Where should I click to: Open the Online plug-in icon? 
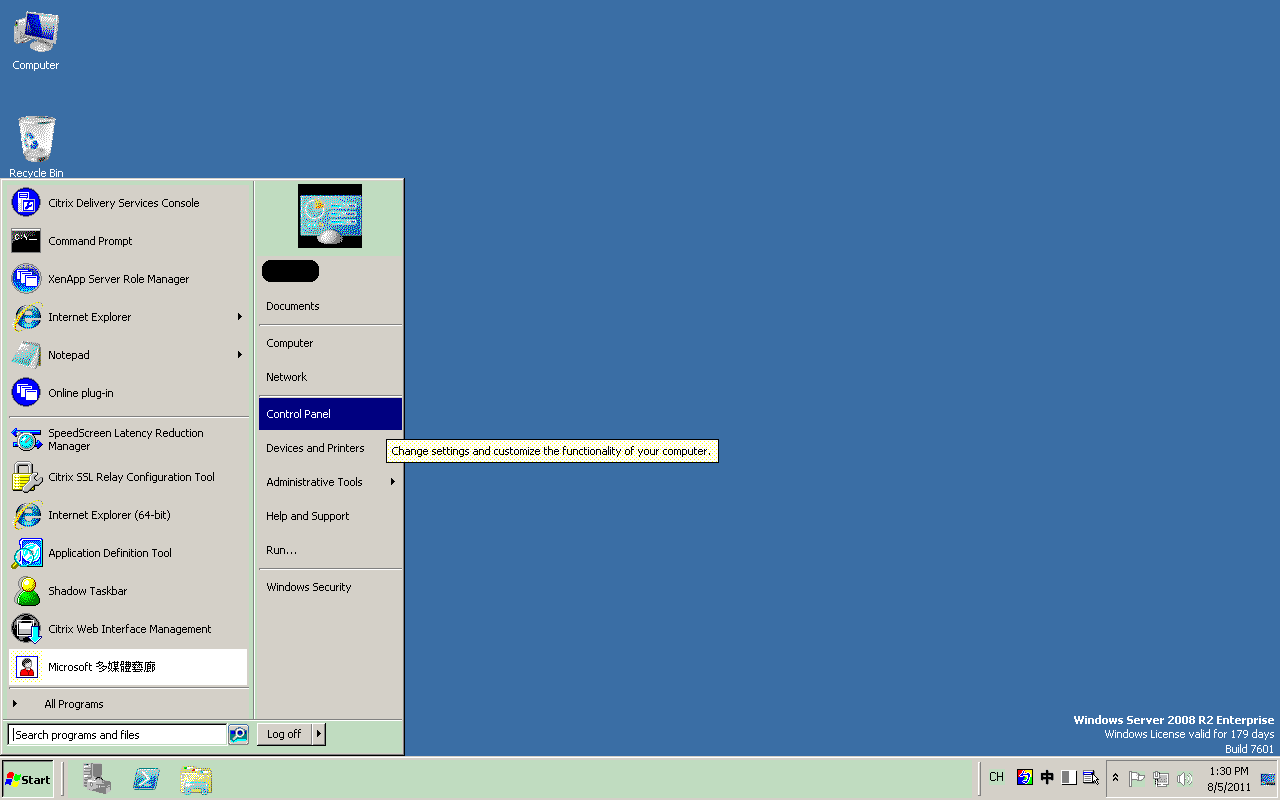click(x=26, y=393)
